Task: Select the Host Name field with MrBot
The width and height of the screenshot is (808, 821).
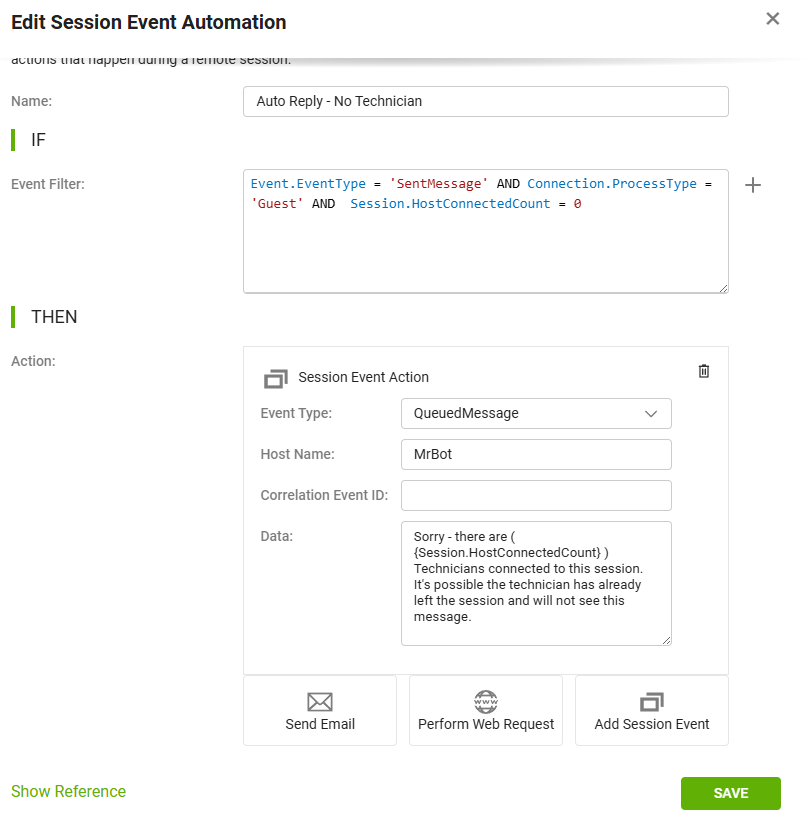Action: (535, 454)
